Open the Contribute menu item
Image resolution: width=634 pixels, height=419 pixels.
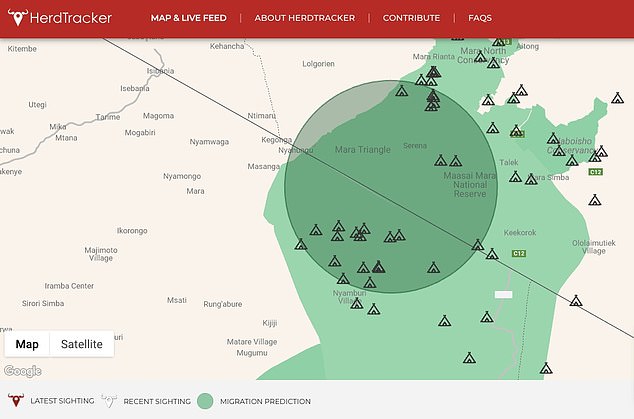[411, 18]
